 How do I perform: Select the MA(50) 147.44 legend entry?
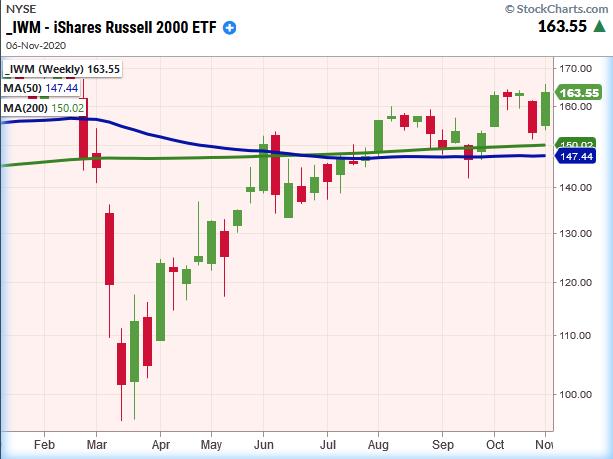[41, 87]
